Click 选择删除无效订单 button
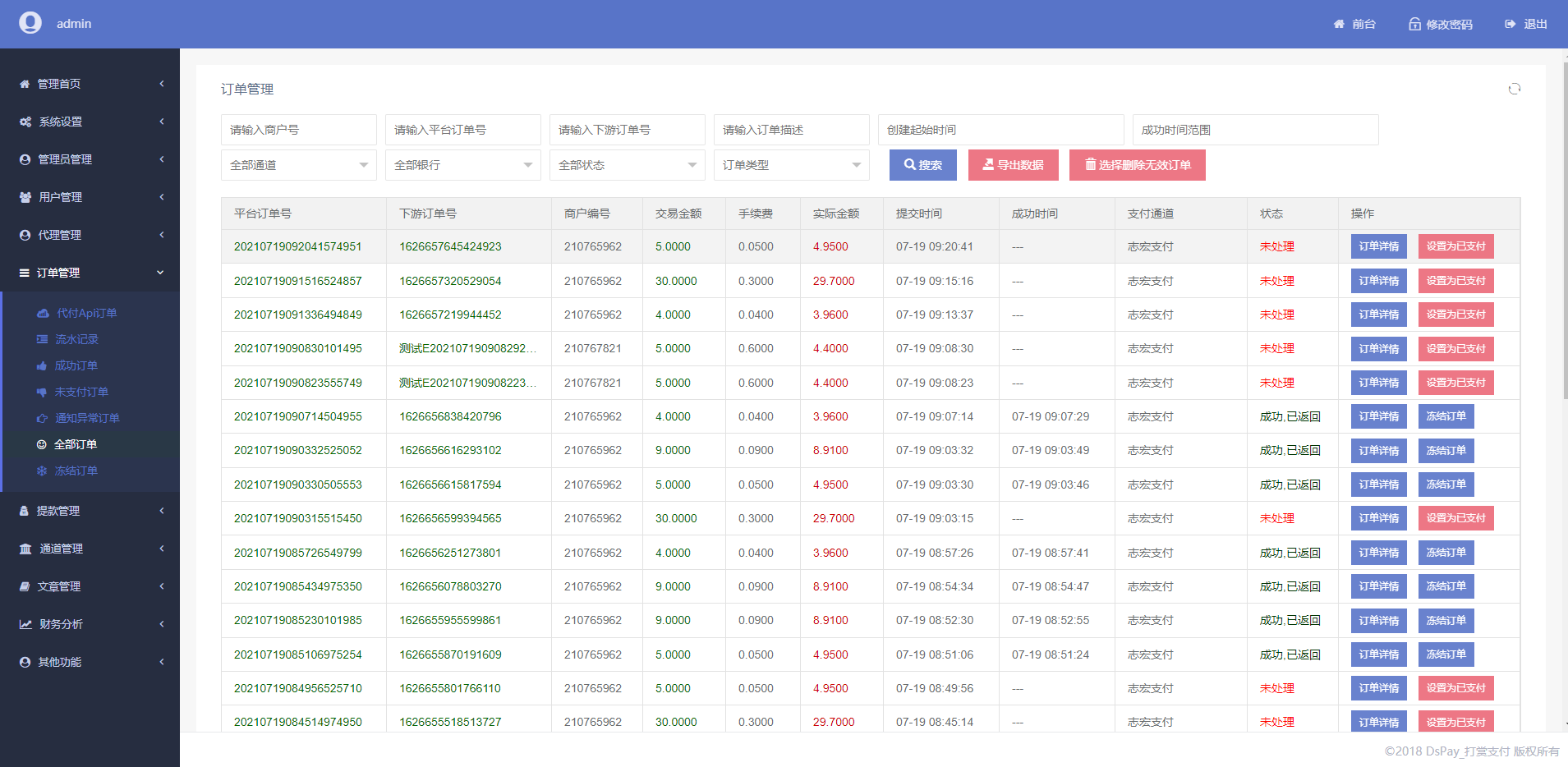Image resolution: width=1568 pixels, height=767 pixels. pyautogui.click(x=1138, y=164)
